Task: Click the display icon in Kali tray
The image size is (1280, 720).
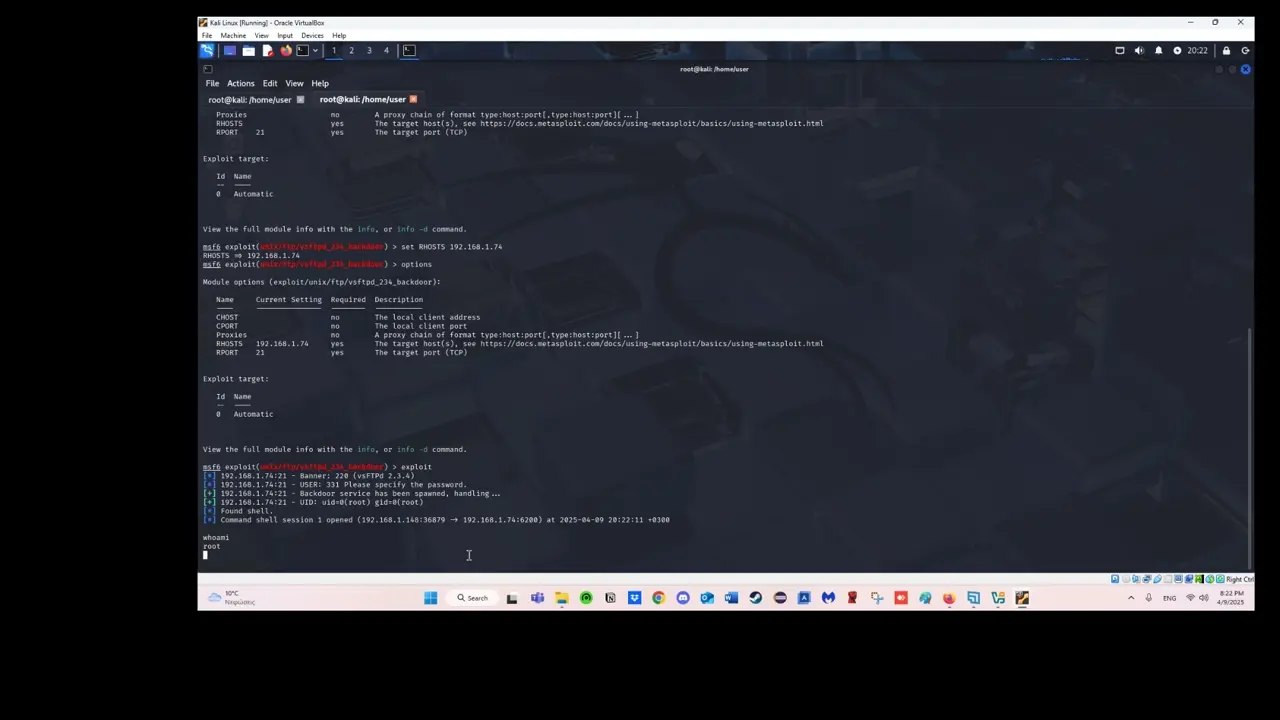Action: coord(1120,50)
